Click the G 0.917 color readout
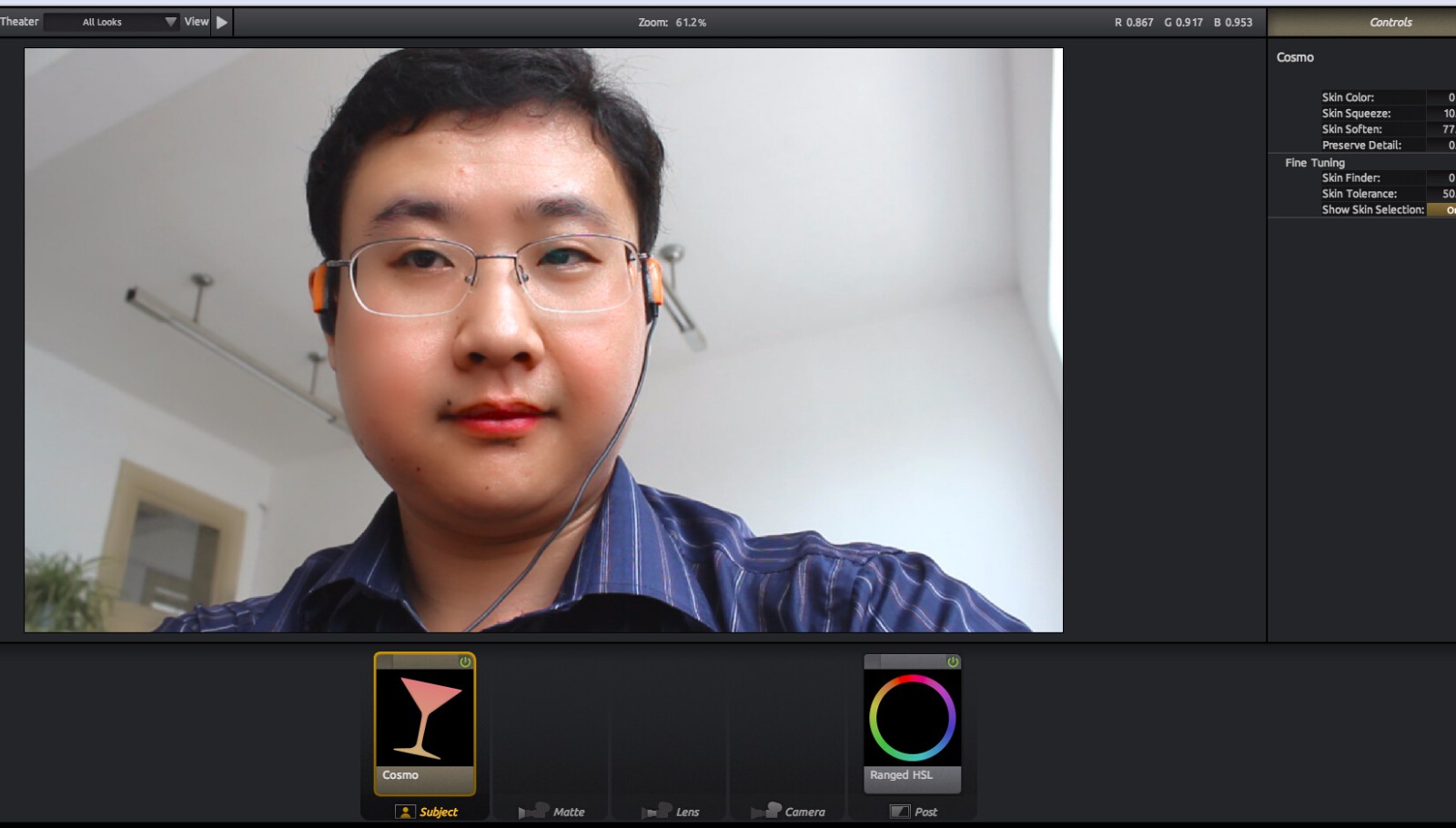 [1183, 22]
